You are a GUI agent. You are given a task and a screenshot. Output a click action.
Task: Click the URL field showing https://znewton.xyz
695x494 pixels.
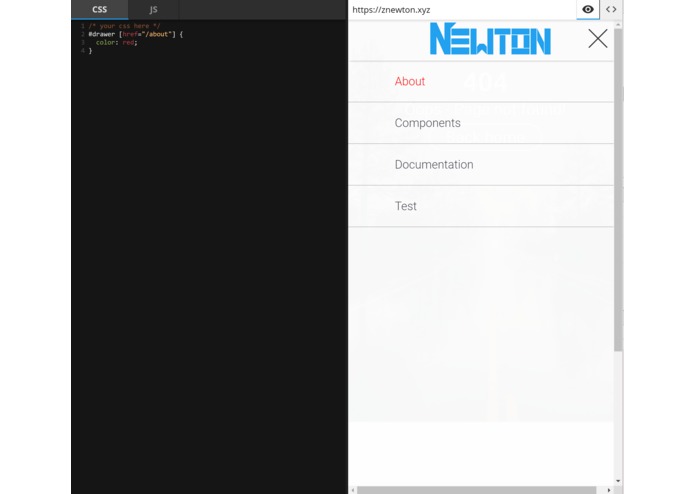(462, 10)
